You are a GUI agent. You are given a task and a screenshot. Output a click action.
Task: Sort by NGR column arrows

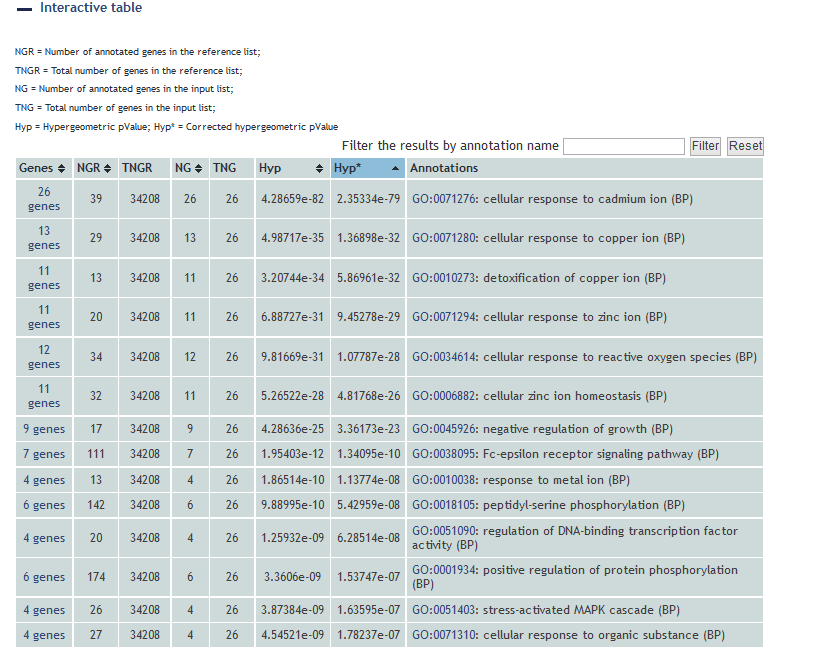(107, 169)
